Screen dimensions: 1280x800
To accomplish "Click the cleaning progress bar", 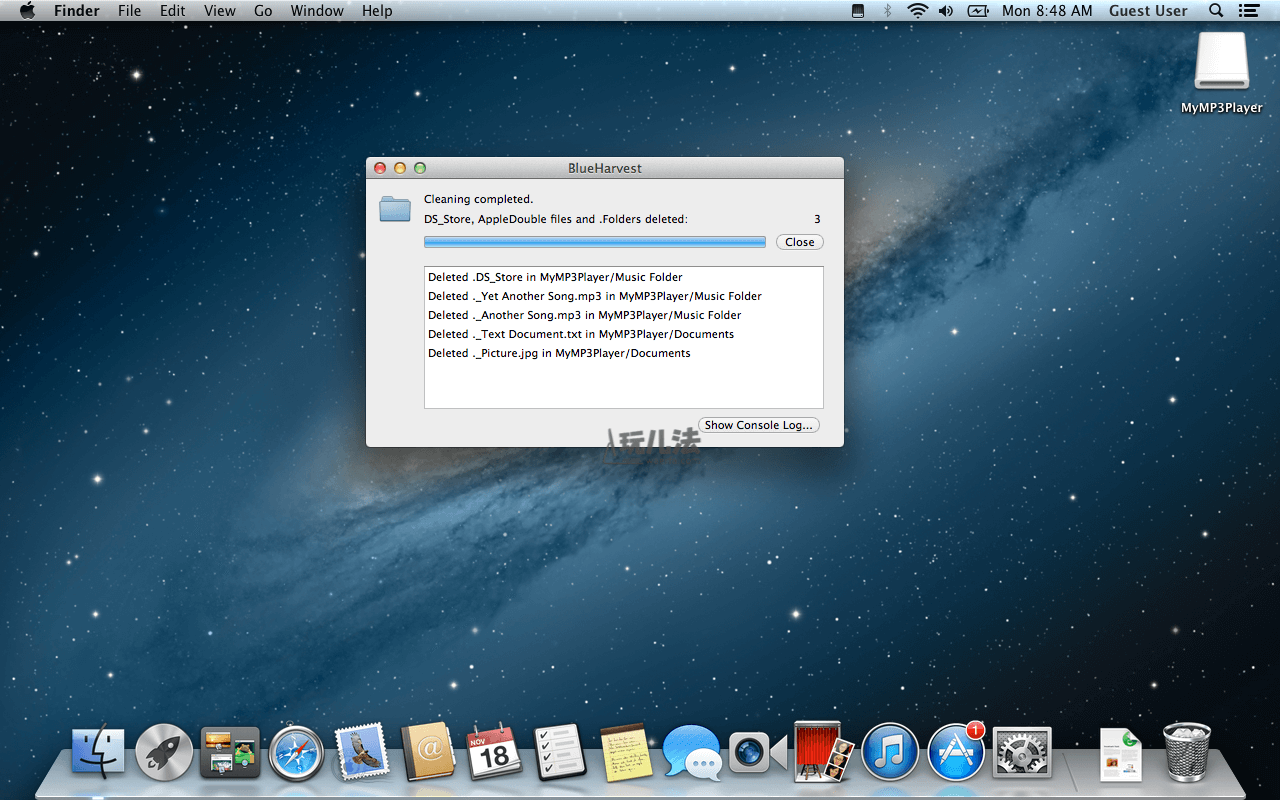I will pyautogui.click(x=595, y=242).
